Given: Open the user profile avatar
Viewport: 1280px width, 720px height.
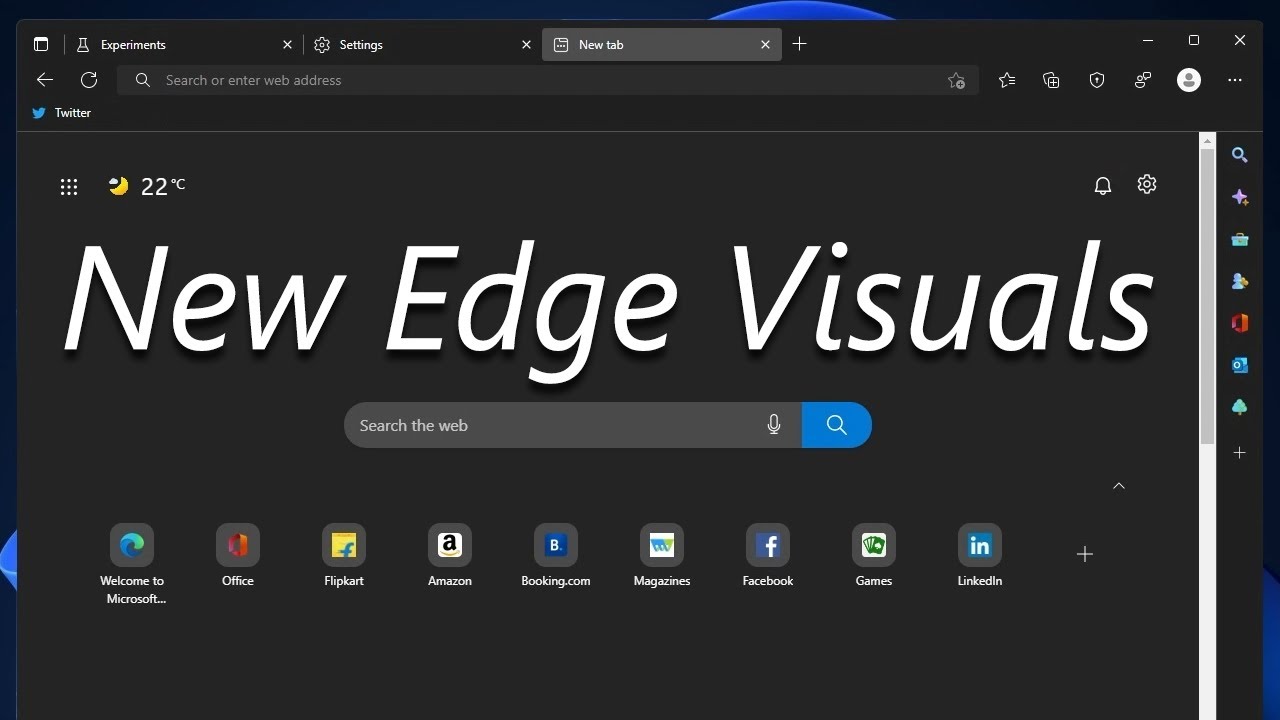Looking at the screenshot, I should pyautogui.click(x=1189, y=80).
